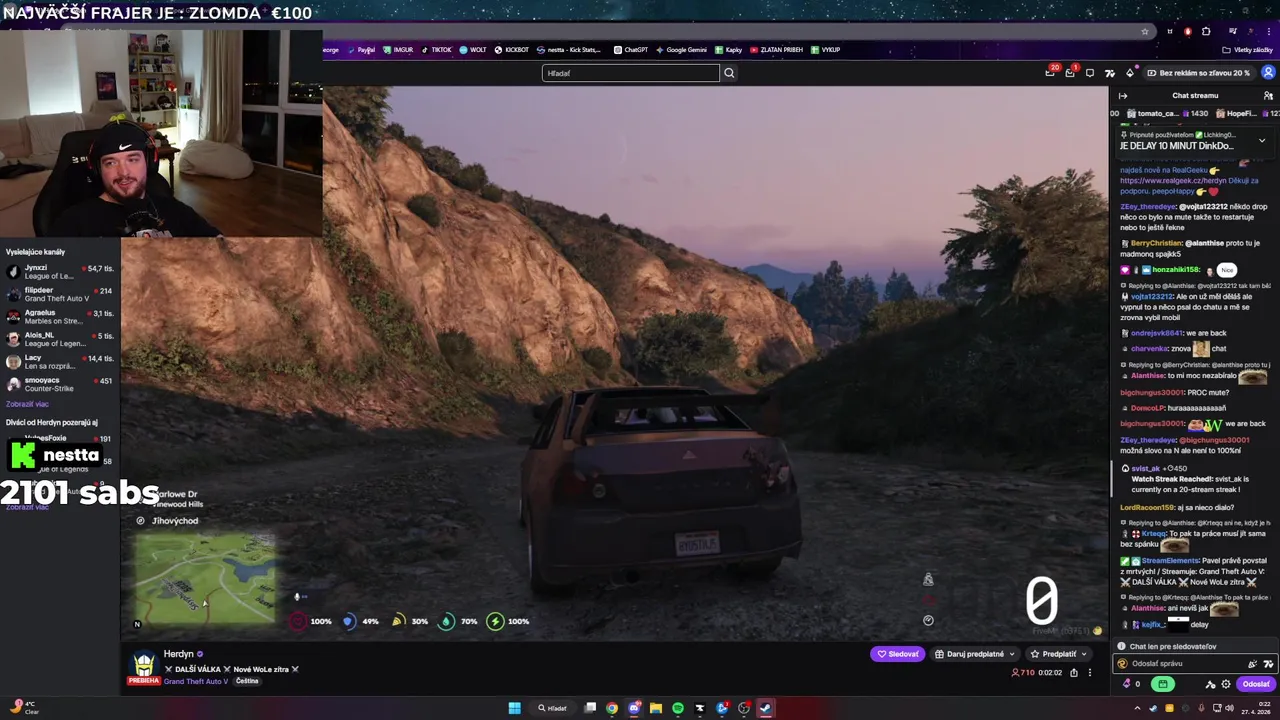Open Jynxzi channel in sidebar
Screen dimensions: 1280x720
click(x=58, y=272)
